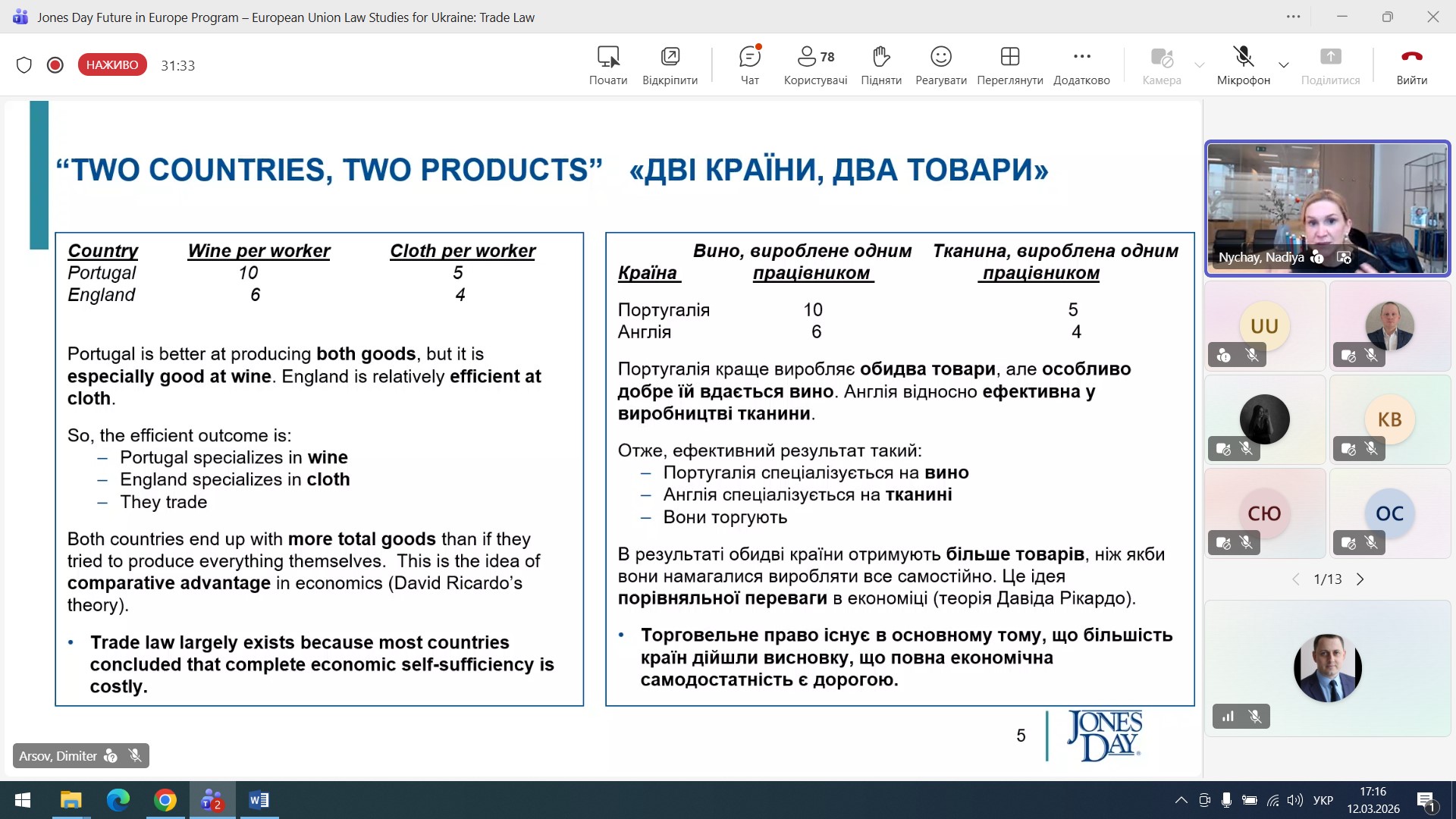Click the НАЖИВО live badge

click(x=112, y=65)
